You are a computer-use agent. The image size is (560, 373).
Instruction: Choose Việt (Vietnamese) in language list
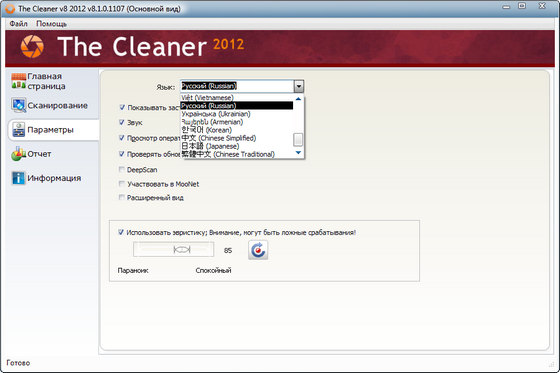click(x=237, y=98)
